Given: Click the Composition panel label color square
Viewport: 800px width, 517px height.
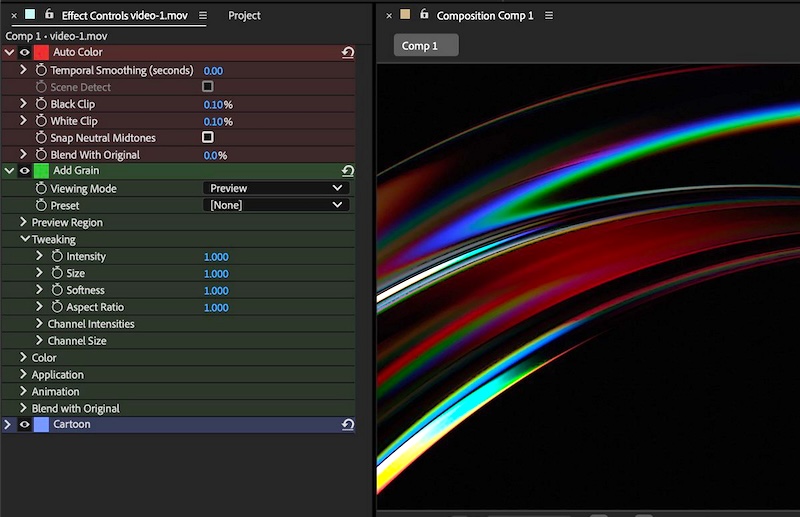Looking at the screenshot, I should tap(405, 14).
